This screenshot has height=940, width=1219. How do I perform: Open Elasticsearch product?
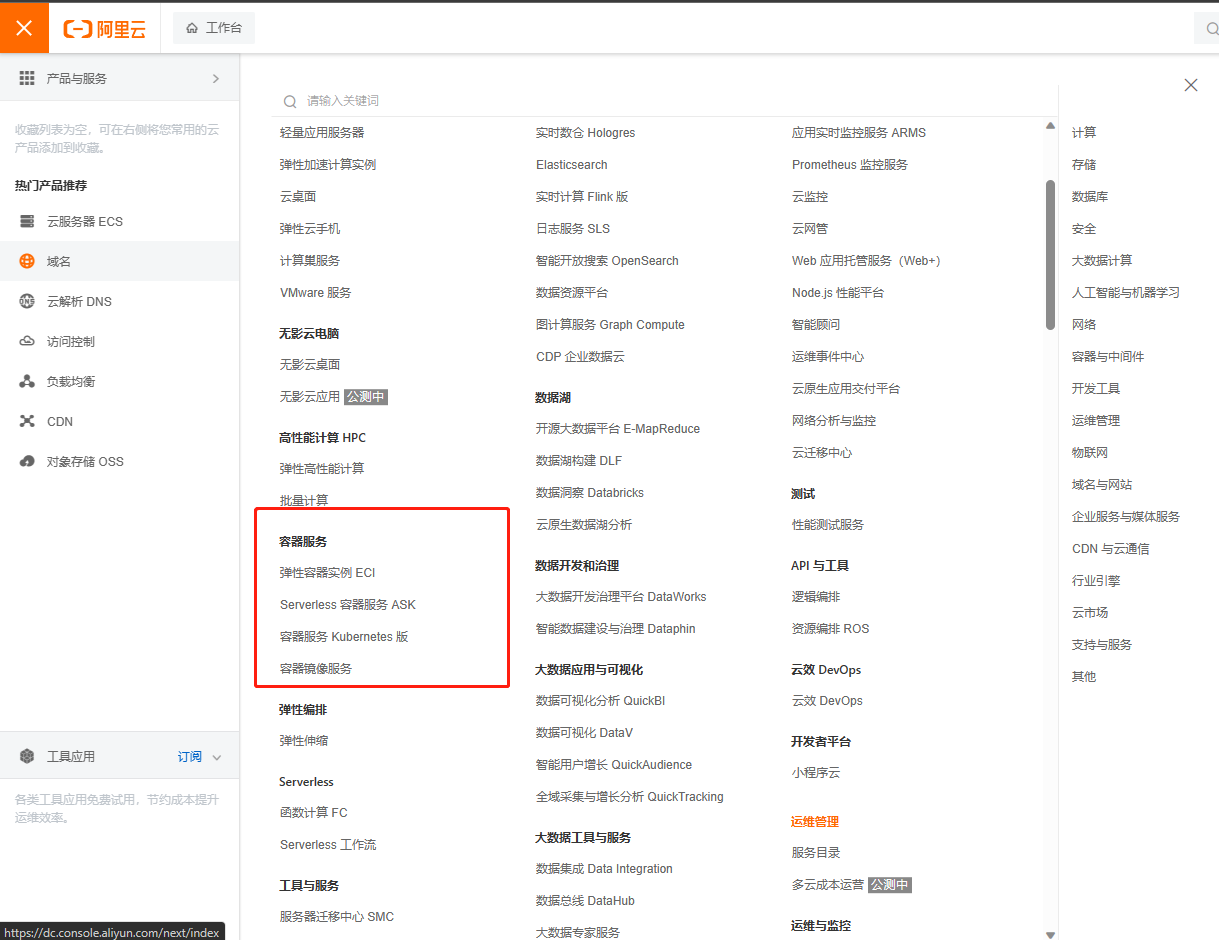(572, 164)
